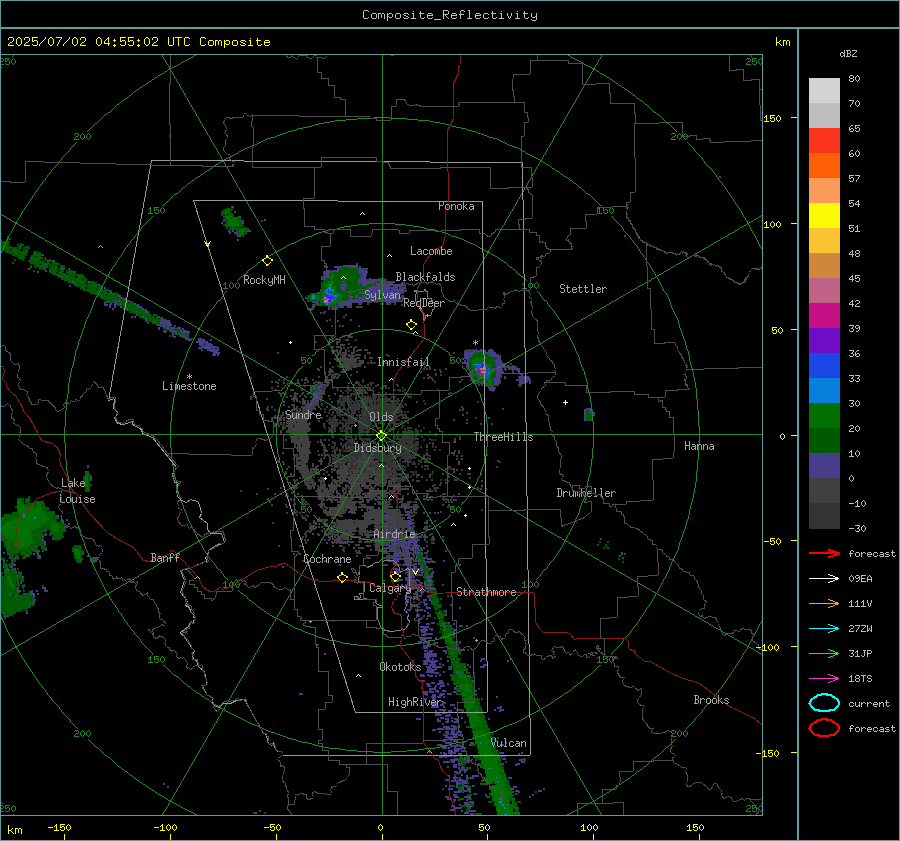This screenshot has height=841, width=900.
Task: Click the -30 dBZ scale value
Action: point(857,528)
